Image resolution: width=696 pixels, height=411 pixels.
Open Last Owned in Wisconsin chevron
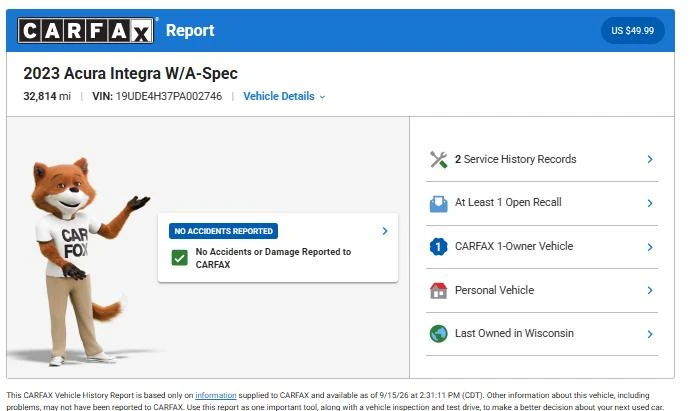tap(650, 334)
